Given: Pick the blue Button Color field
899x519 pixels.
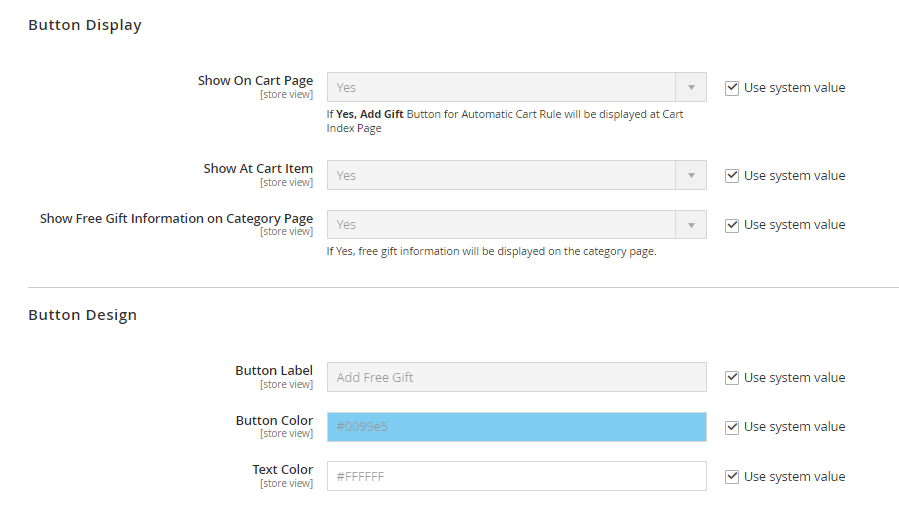Looking at the screenshot, I should 516,427.
